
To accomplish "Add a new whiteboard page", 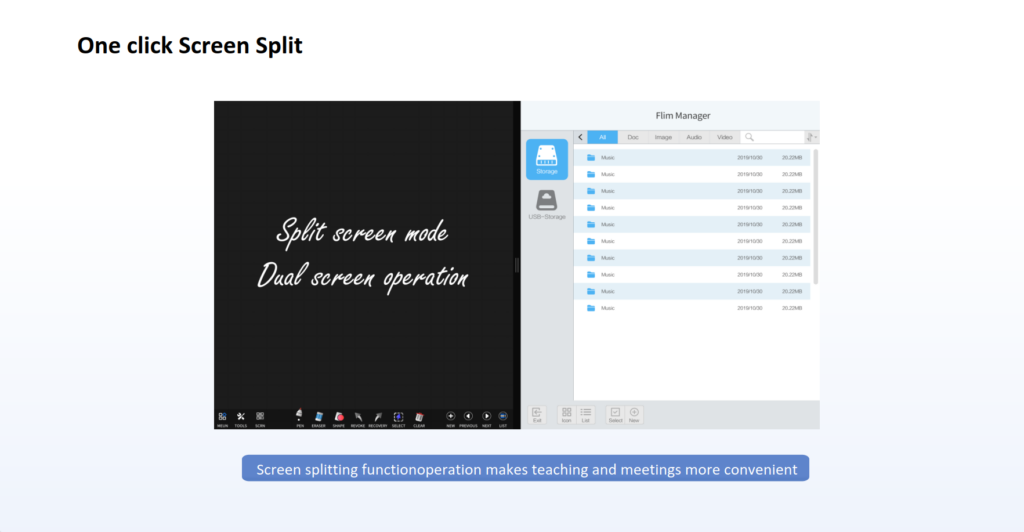I will (x=450, y=416).
